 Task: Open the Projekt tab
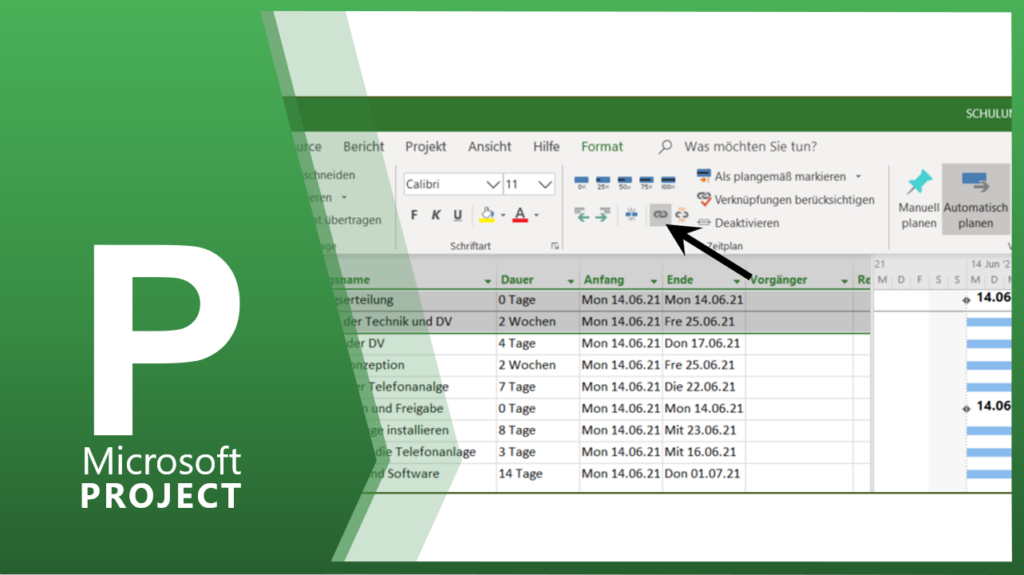pyautogui.click(x=425, y=146)
